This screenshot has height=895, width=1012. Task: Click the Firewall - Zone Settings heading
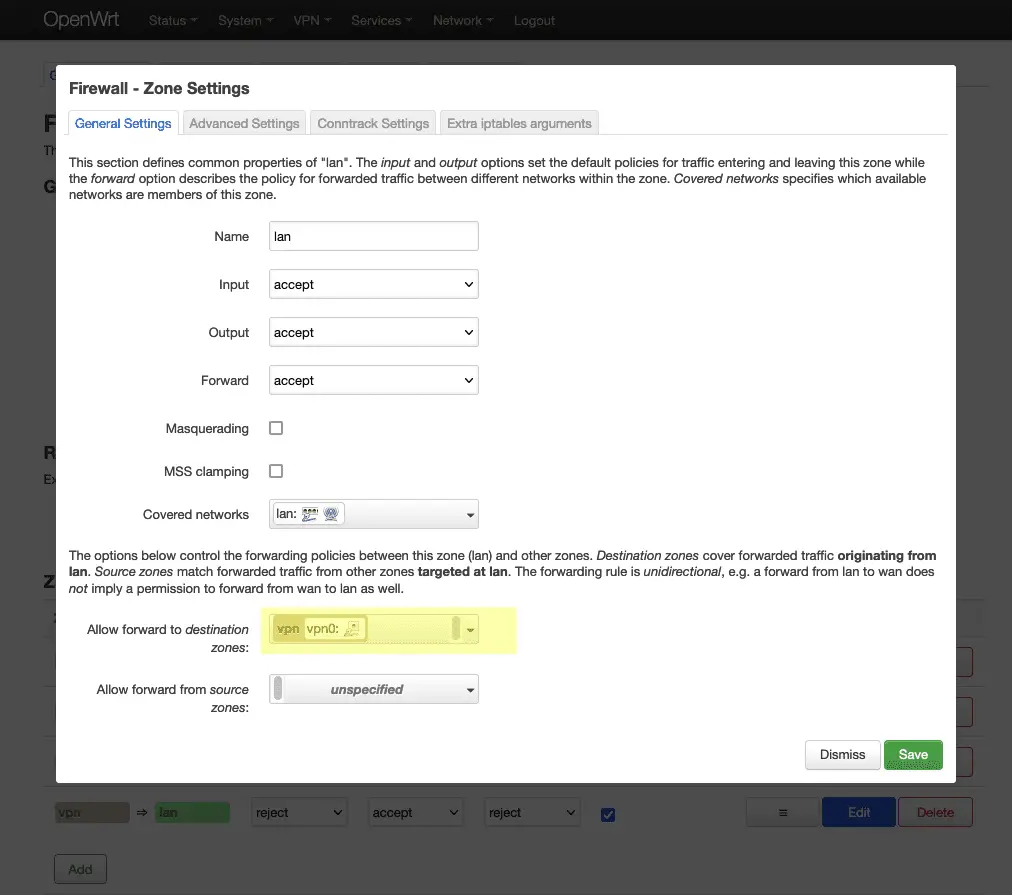click(159, 88)
